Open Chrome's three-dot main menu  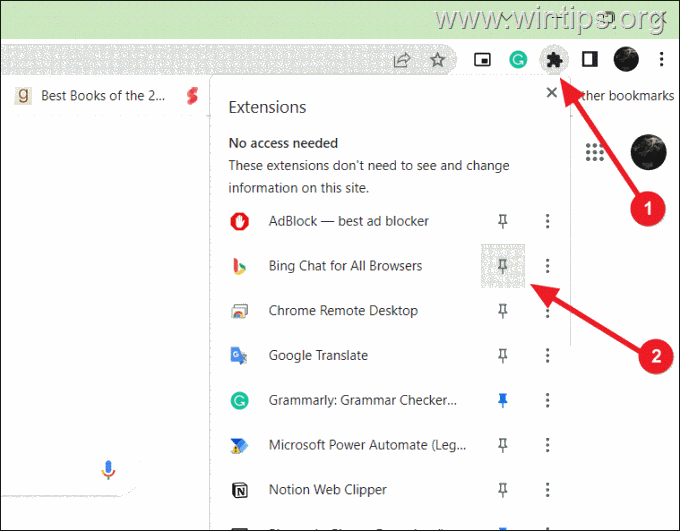tap(661, 59)
